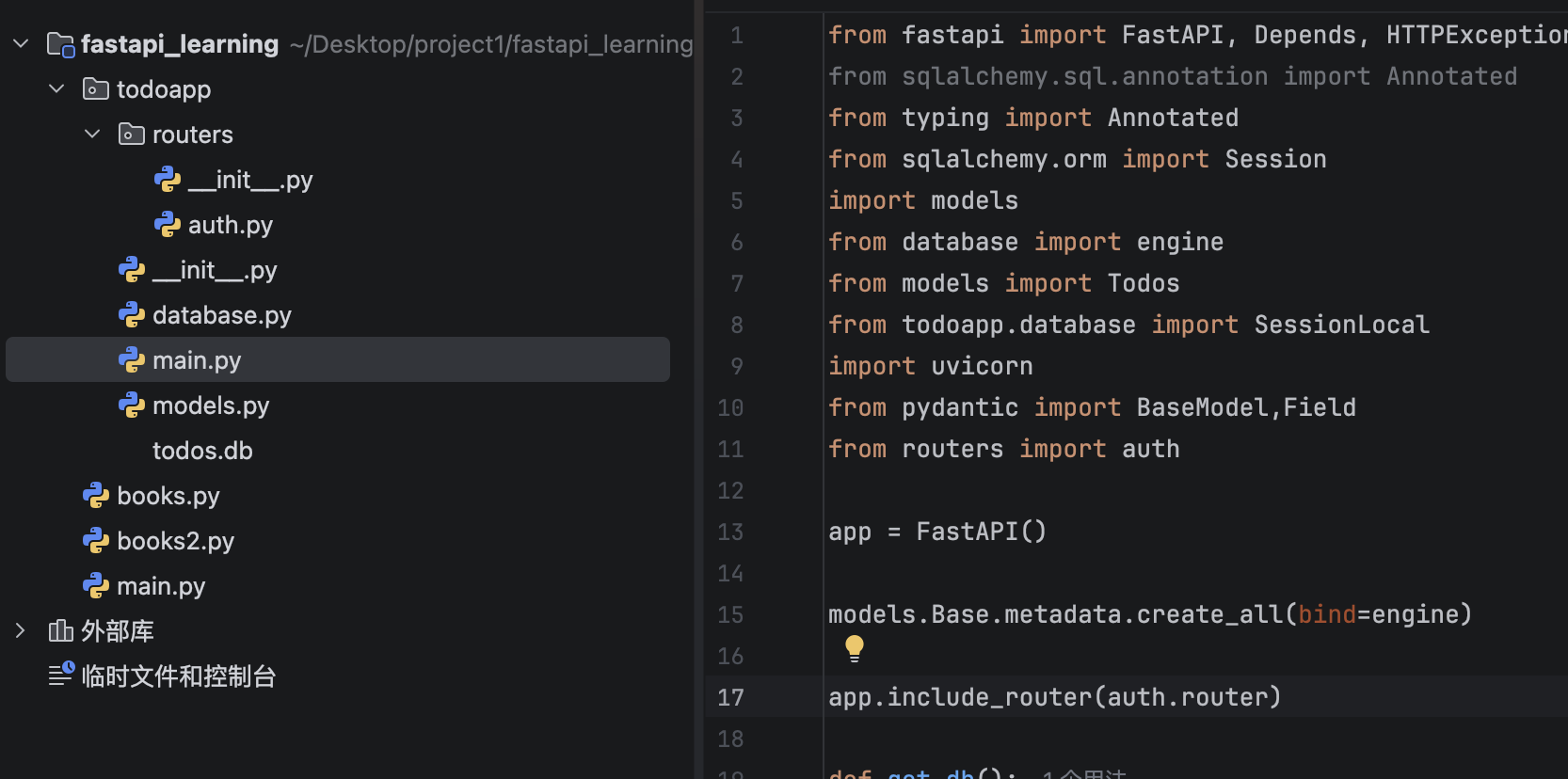Click 'auth' in routers import line
This screenshot has height=779, width=1568.
pos(1150,449)
